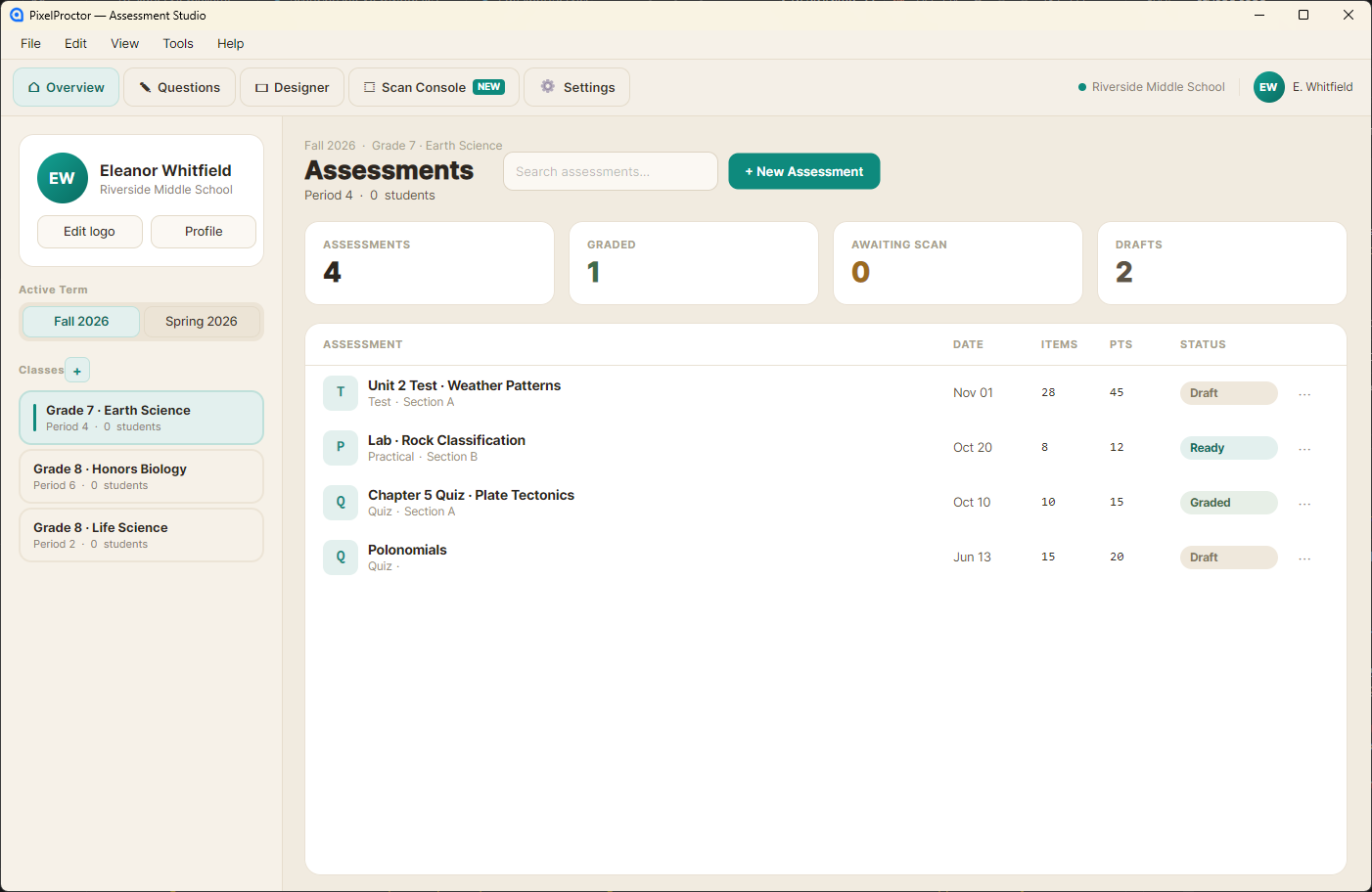Screen dimensions: 1372x892
Task: Select the Grade 8 Life Science class
Action: (x=141, y=535)
